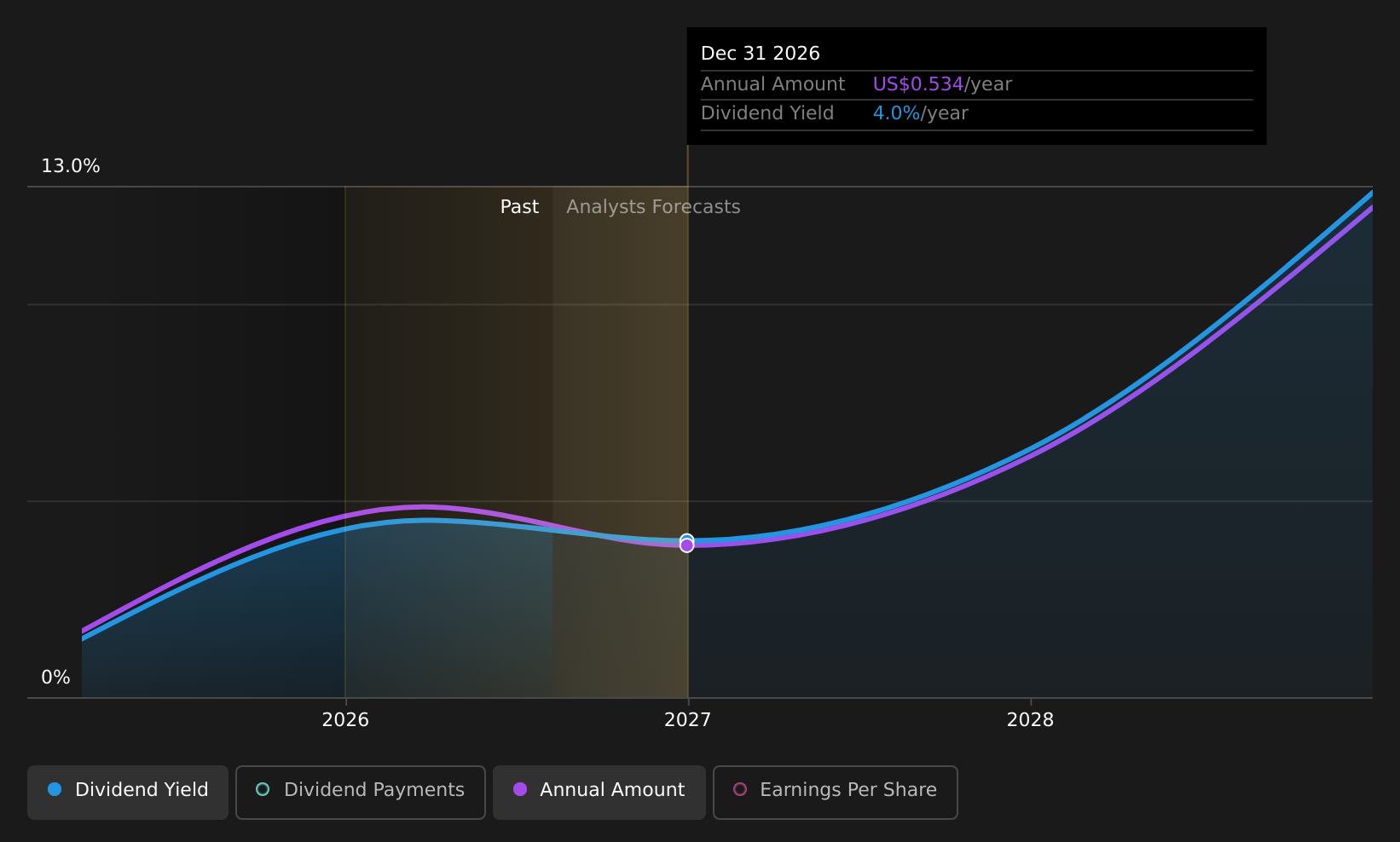The width and height of the screenshot is (1400, 842).
Task: Click the Dividend Yield tooltip row label
Action: click(767, 113)
